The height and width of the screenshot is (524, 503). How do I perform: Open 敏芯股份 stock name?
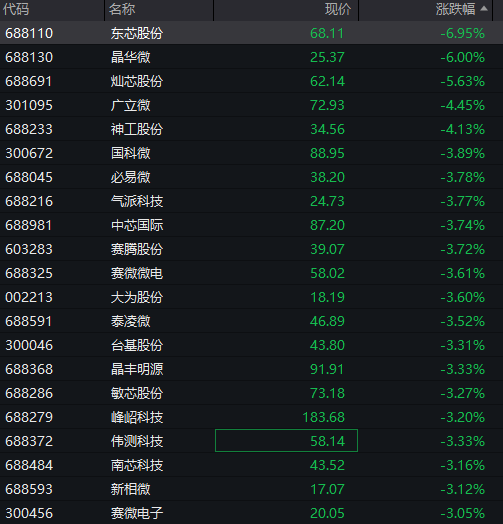[x=137, y=393]
